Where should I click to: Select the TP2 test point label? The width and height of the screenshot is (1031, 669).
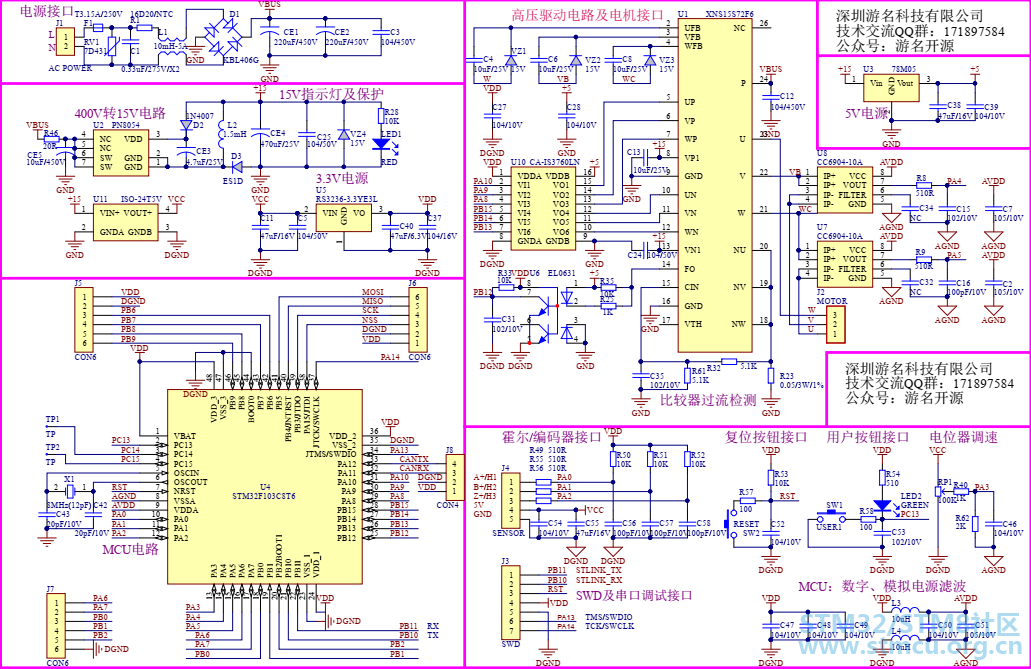pyautogui.click(x=52, y=447)
